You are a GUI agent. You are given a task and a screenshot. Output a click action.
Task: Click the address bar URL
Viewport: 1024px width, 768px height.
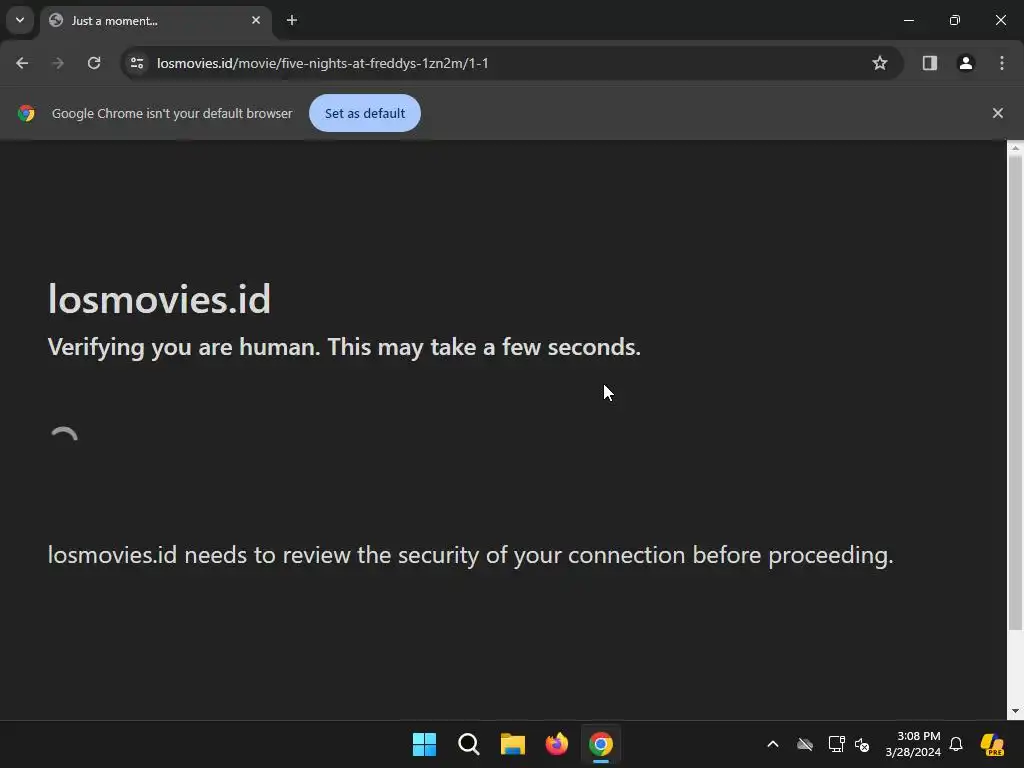(x=323, y=63)
